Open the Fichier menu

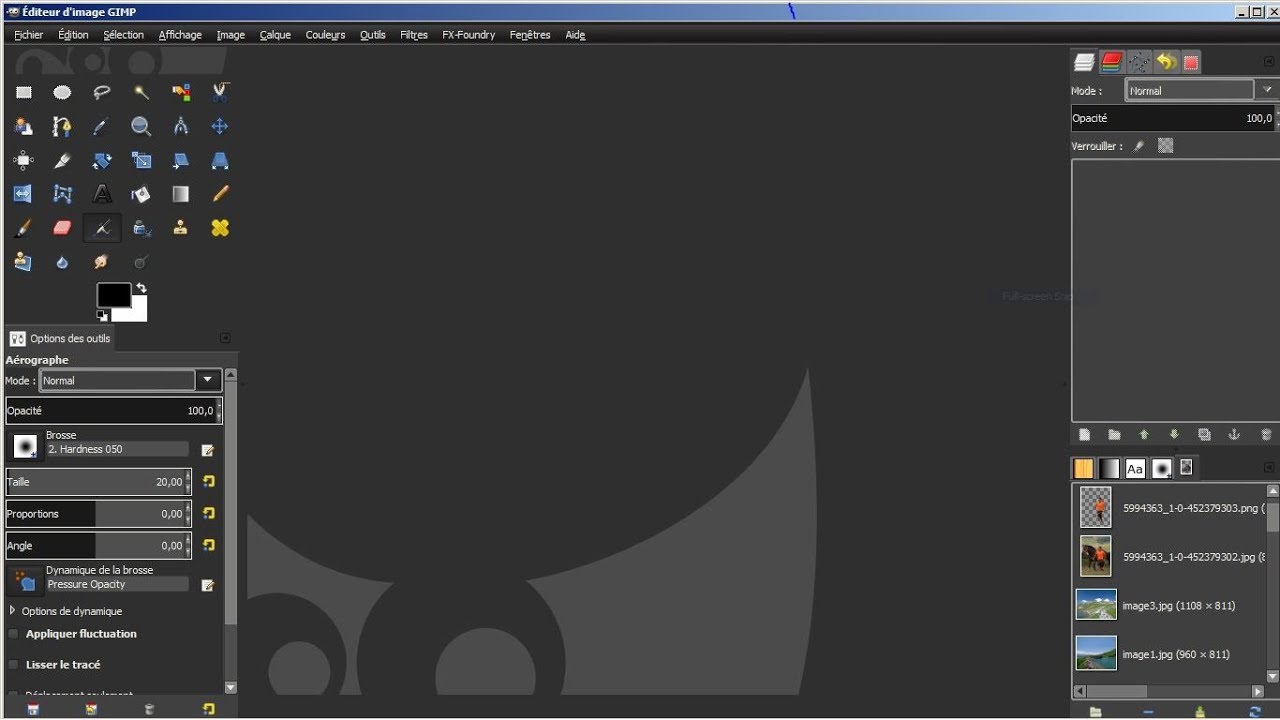pos(29,35)
